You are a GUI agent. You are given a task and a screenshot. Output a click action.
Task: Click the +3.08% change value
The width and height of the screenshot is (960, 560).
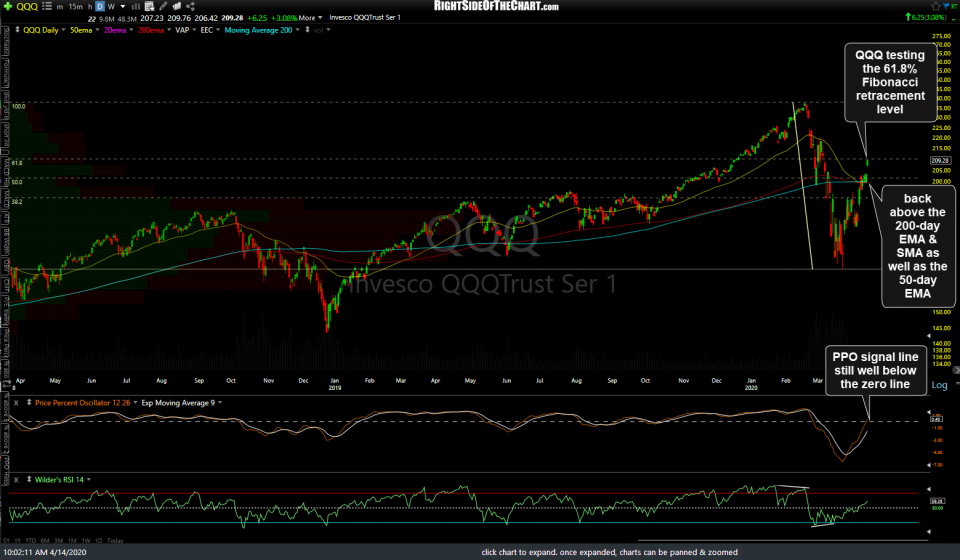(284, 18)
